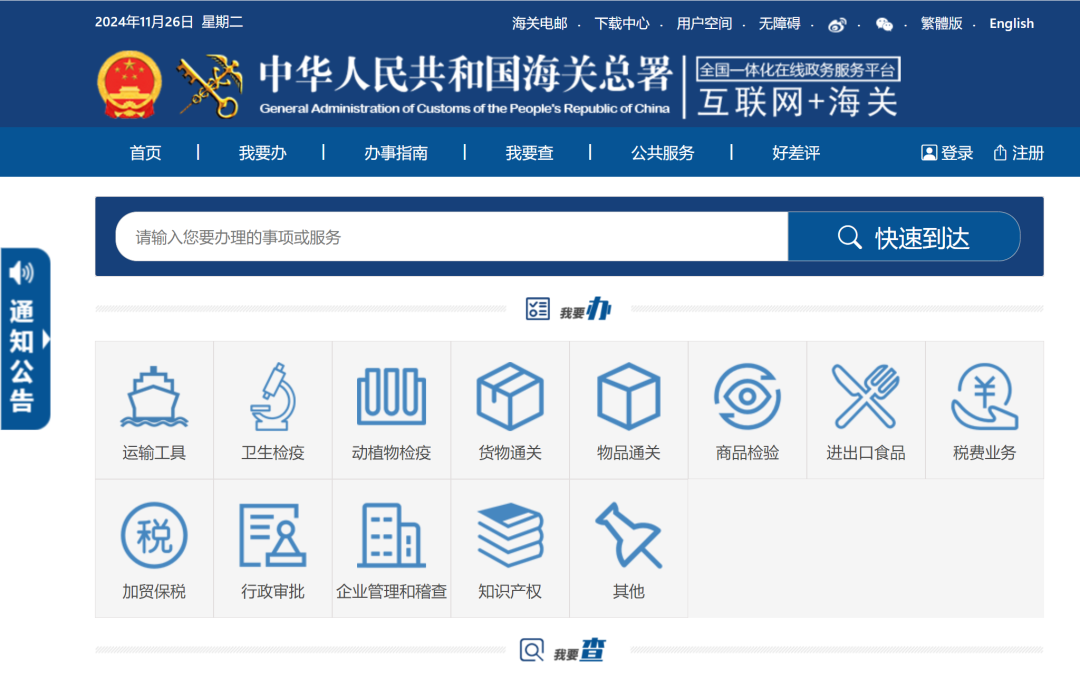1080x677 pixels.
Task: Open the 卫生检疫 microscope icon
Action: tap(273, 397)
